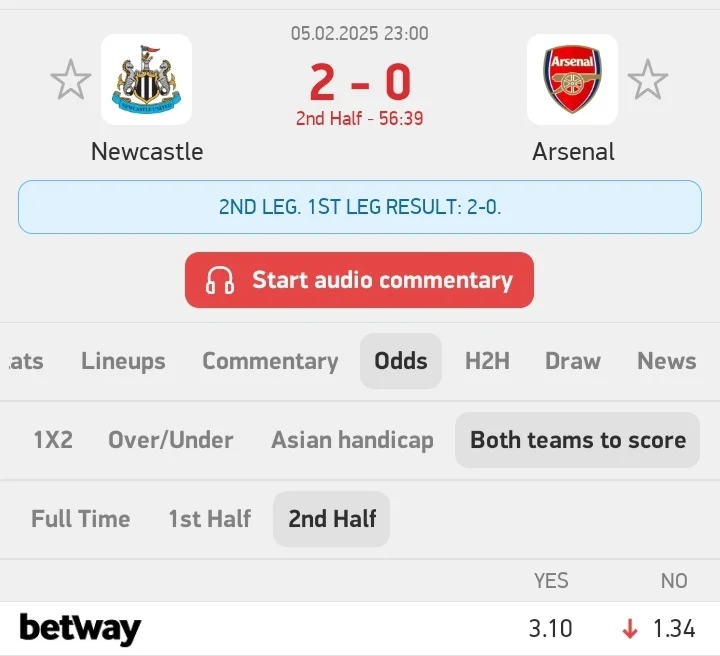Select the 1X2 odds market
The image size is (720, 656).
tap(53, 440)
